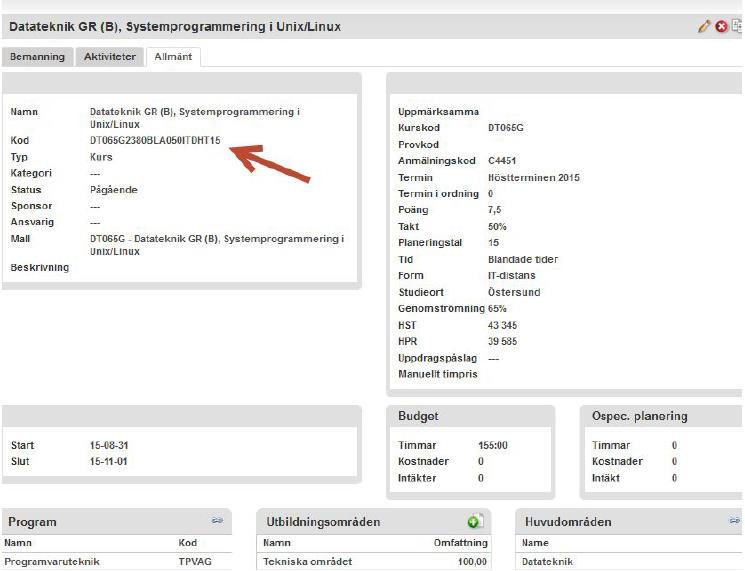
Task: Click the Kurskod value DT065G
Action: click(506, 128)
